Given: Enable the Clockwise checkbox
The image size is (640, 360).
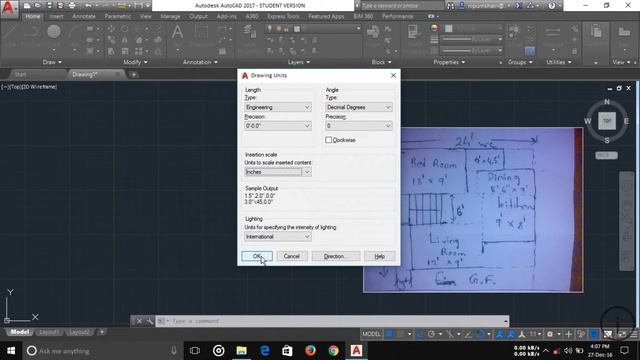Looking at the screenshot, I should pyautogui.click(x=329, y=140).
